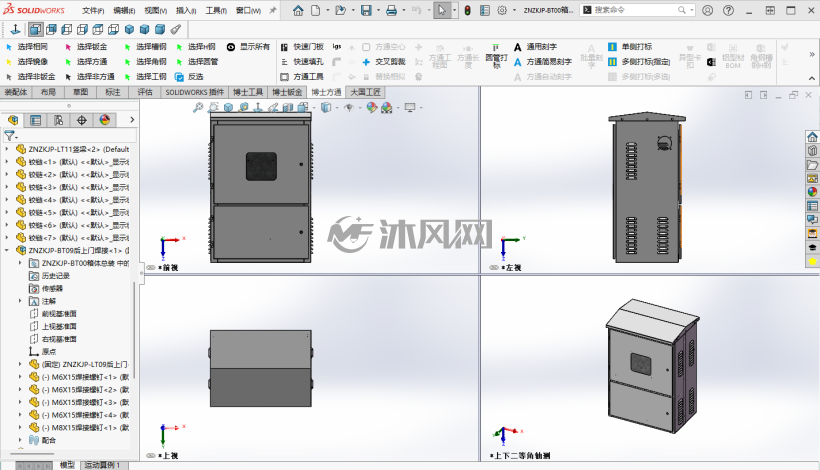Open Appearances color ball in task pane
Image resolution: width=820 pixels, height=470 pixels.
tap(812, 192)
